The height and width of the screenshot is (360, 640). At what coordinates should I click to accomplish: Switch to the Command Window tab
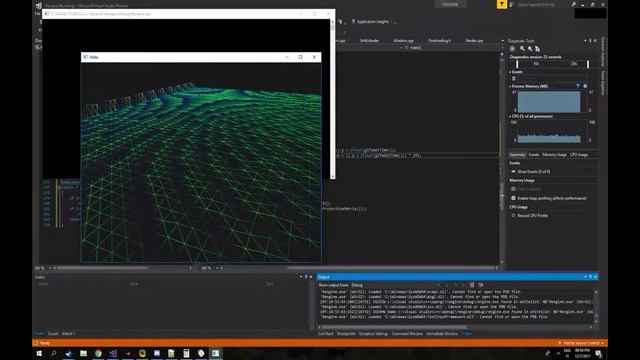click(407, 333)
